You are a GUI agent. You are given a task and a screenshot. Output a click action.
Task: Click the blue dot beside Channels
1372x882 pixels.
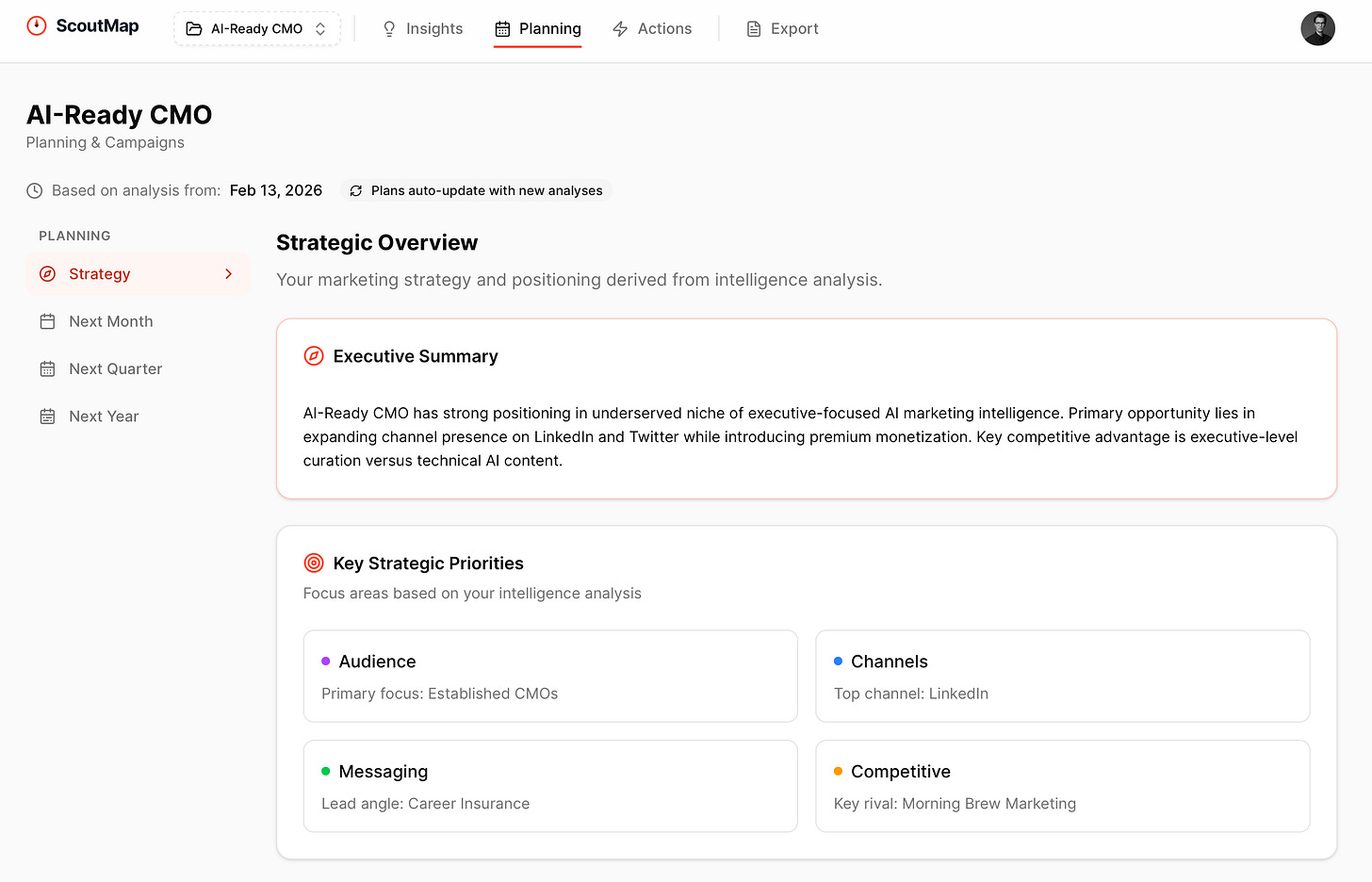click(x=839, y=661)
